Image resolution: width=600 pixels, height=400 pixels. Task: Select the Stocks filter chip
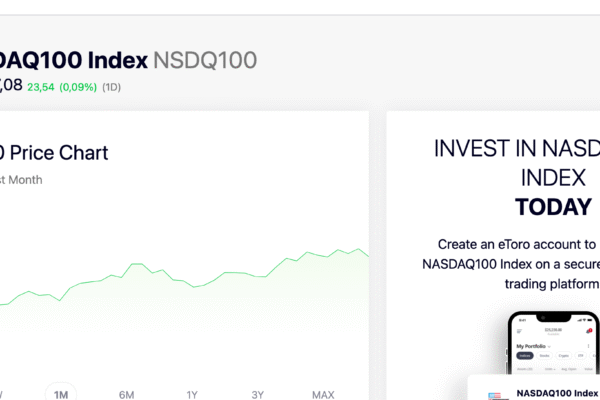point(545,355)
